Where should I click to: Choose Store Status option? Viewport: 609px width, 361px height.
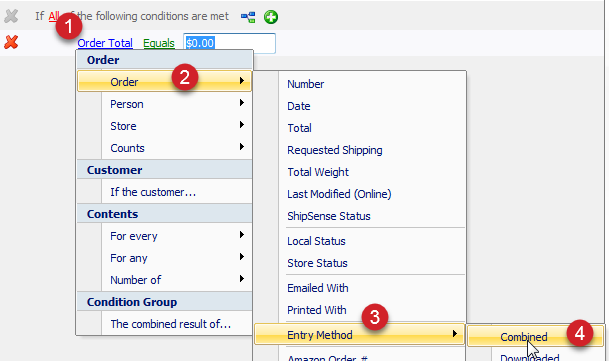click(317, 263)
